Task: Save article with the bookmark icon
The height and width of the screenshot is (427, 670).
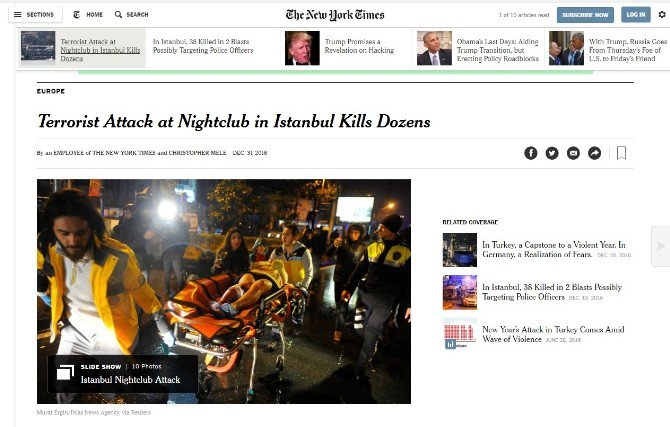Action: point(622,153)
